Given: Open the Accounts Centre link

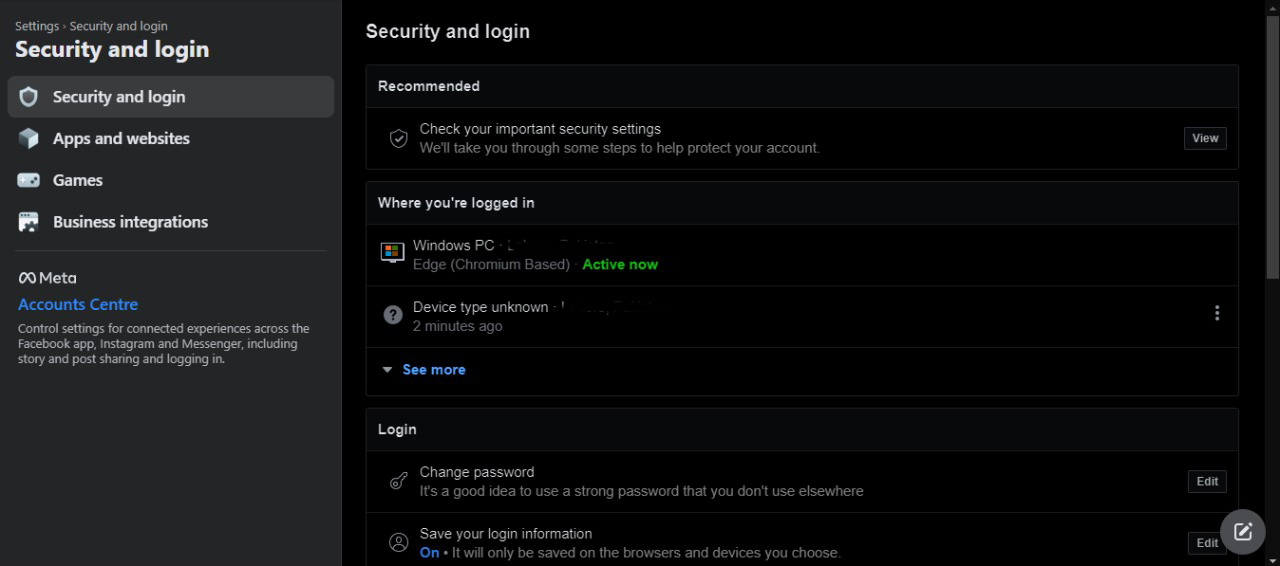Looking at the screenshot, I should point(78,304).
